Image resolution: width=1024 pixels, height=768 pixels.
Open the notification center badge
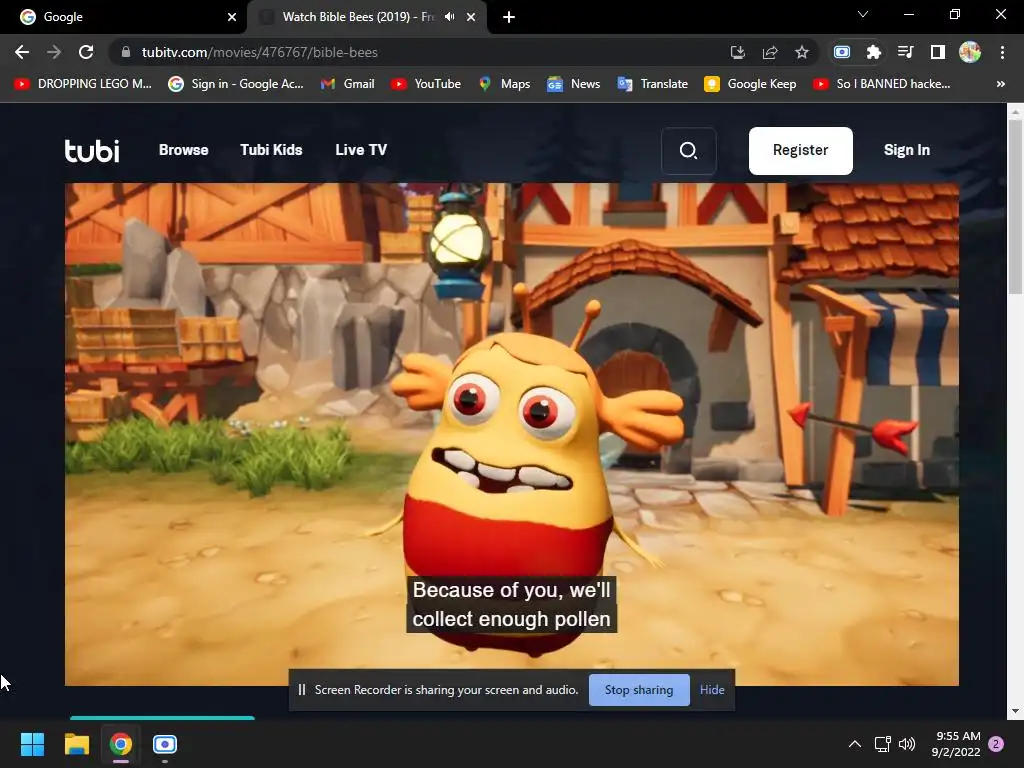point(996,744)
